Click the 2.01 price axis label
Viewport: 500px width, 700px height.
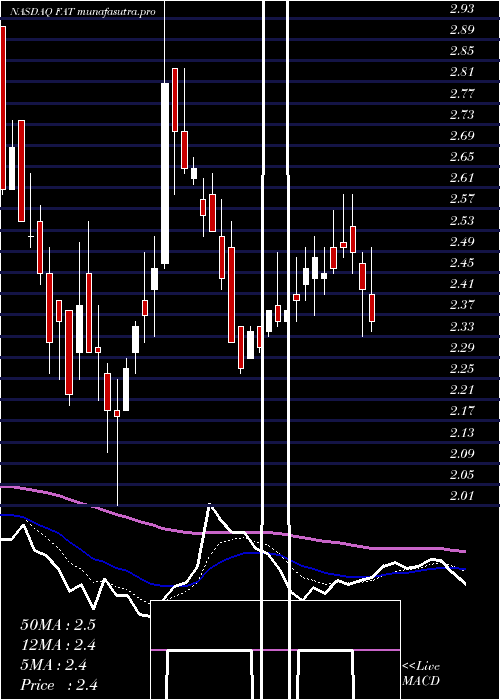pos(462,496)
